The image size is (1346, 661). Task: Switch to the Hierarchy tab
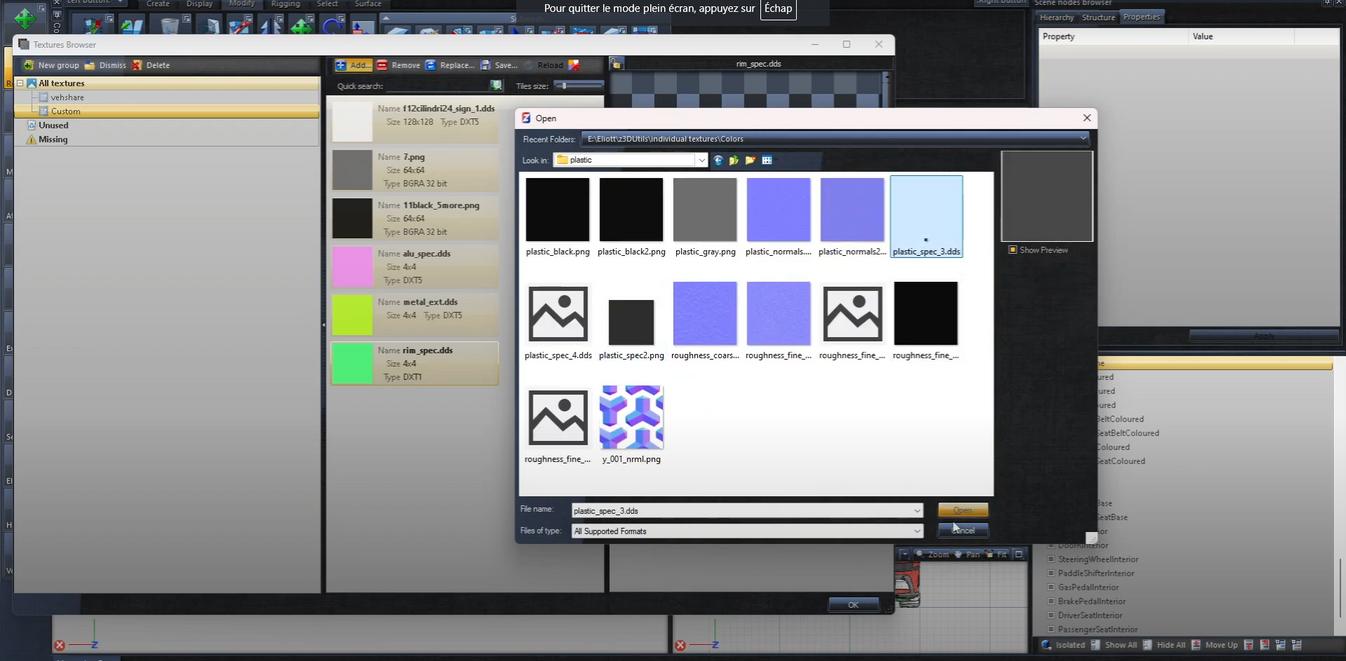pos(1057,17)
